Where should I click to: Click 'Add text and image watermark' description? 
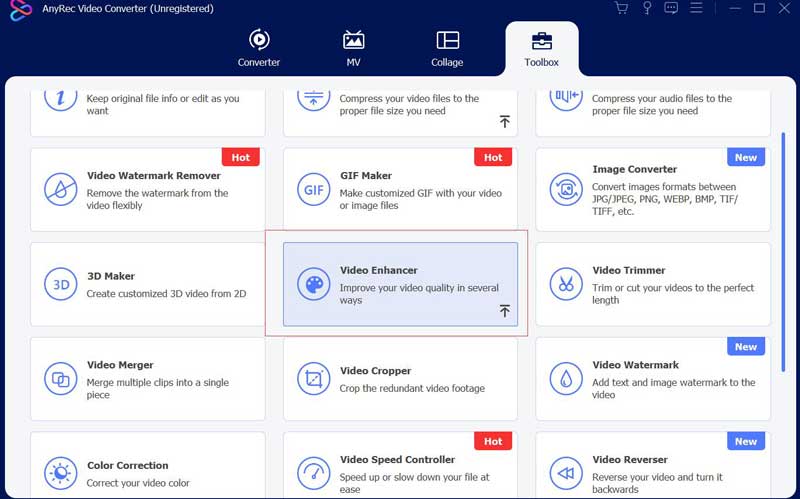coord(673,388)
